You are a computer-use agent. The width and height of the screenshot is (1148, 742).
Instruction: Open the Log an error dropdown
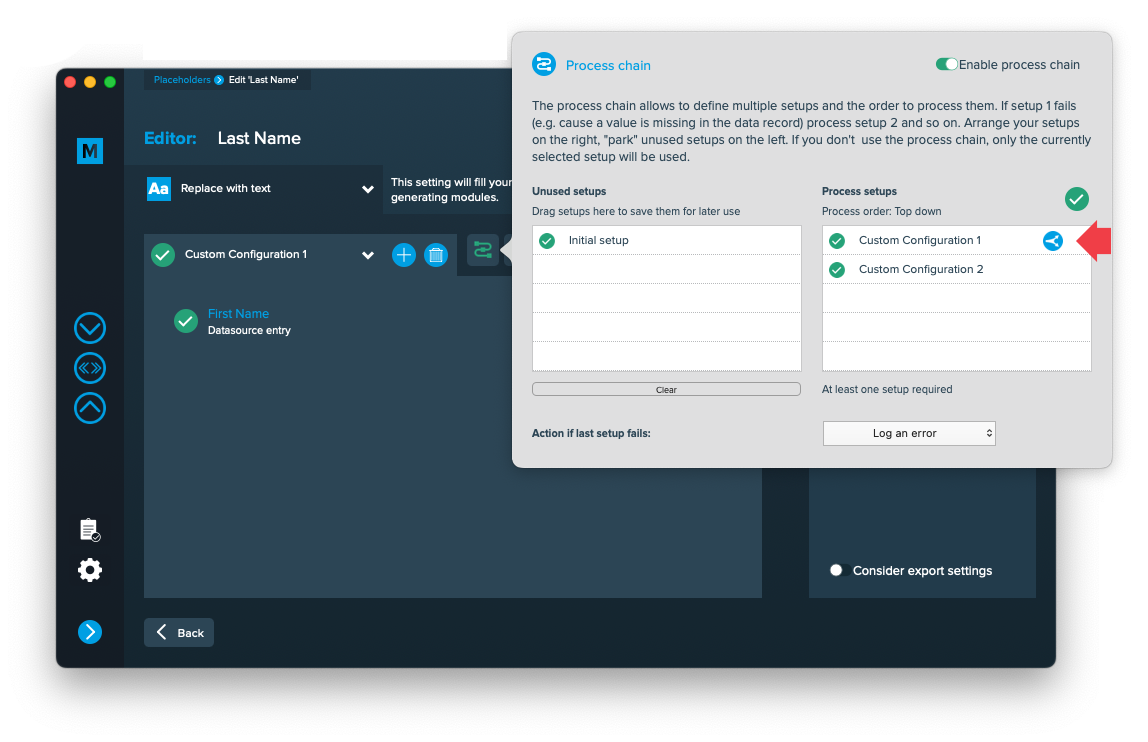[909, 433]
